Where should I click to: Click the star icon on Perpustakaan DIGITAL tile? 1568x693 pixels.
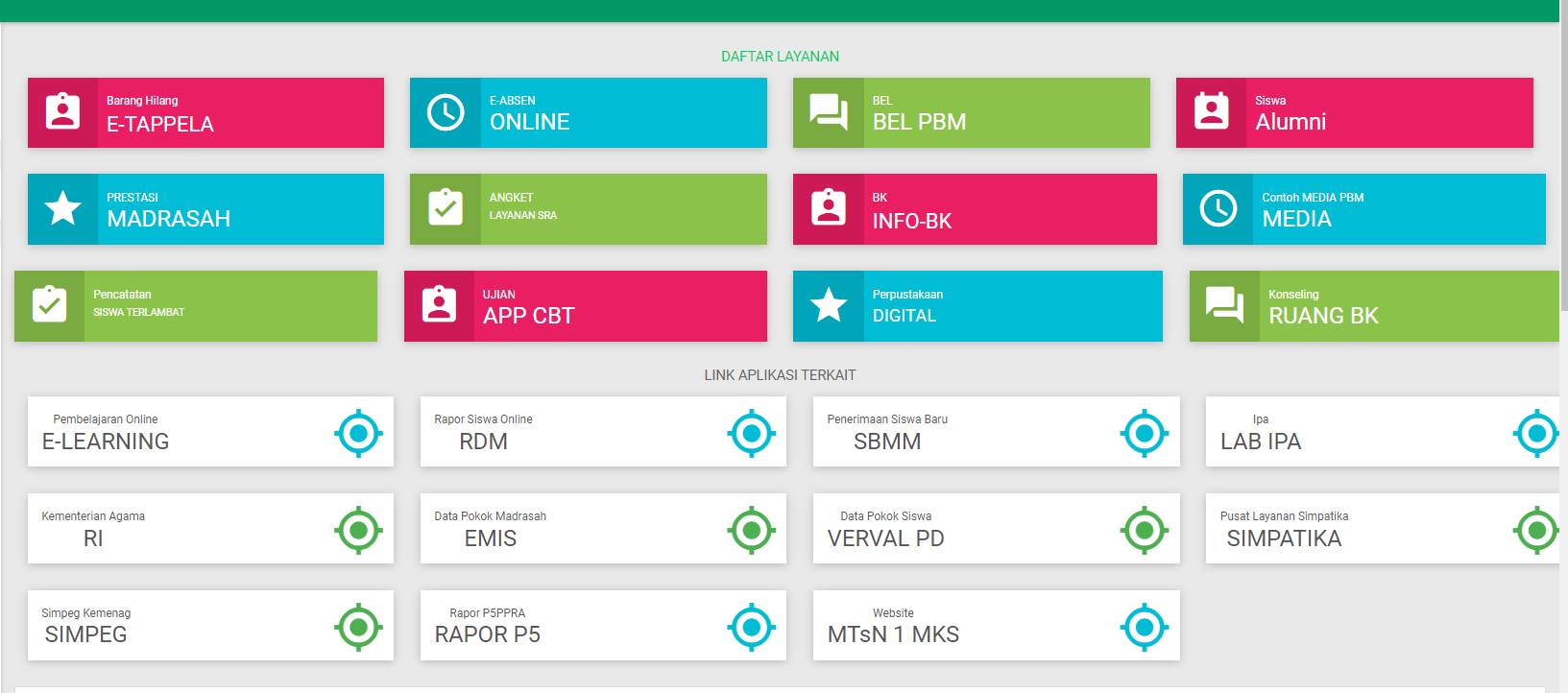[x=828, y=305]
